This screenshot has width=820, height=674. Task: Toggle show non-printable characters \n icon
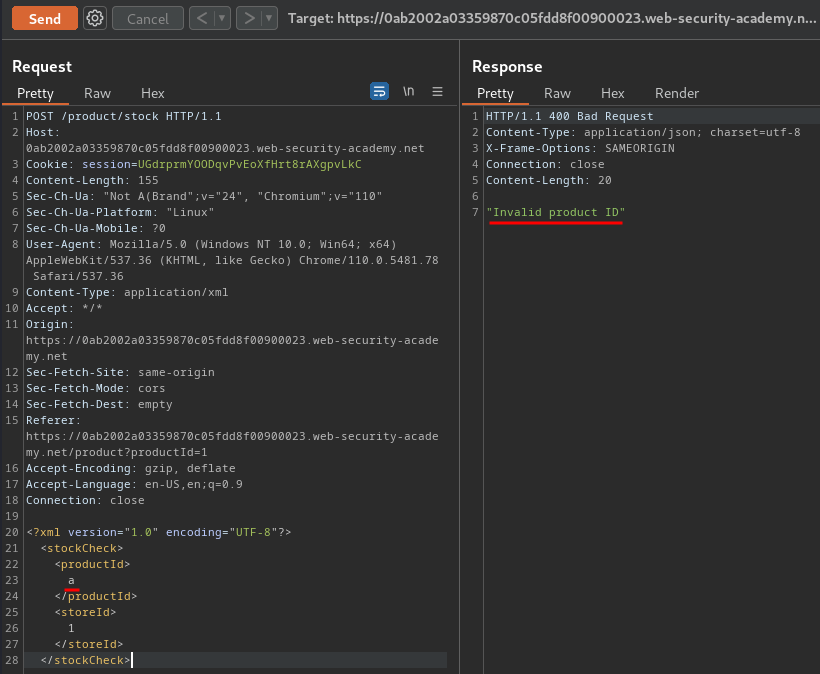pos(408,92)
